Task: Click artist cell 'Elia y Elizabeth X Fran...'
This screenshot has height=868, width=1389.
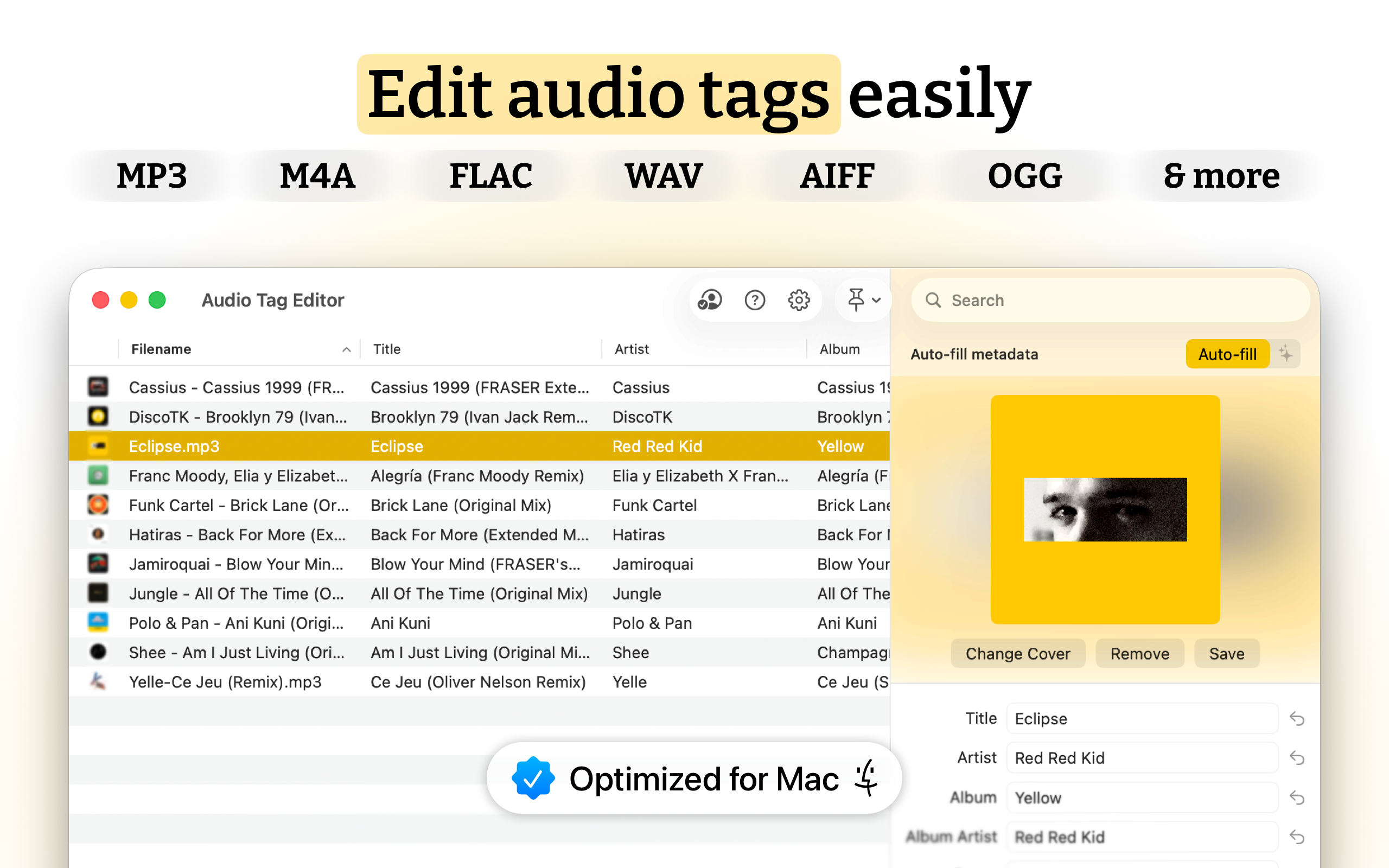Action: point(700,476)
